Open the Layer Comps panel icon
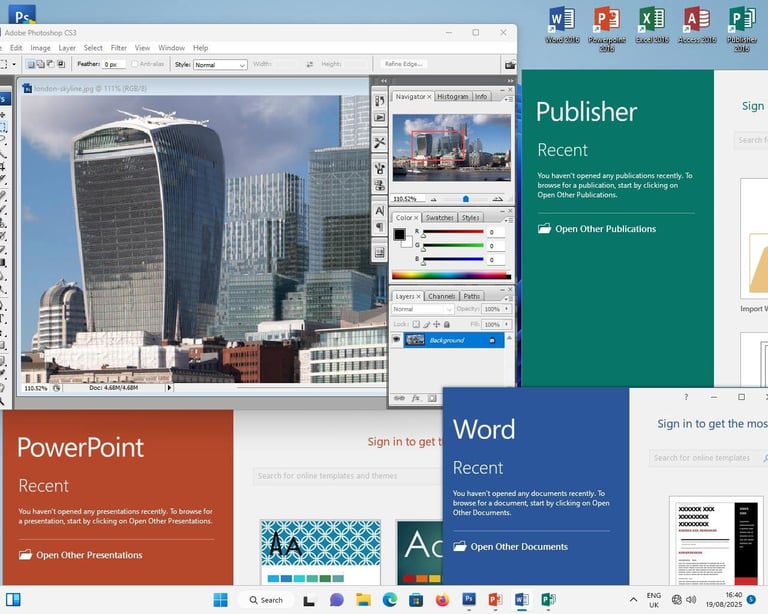Screen dimensions: 768x614 pos(380,253)
